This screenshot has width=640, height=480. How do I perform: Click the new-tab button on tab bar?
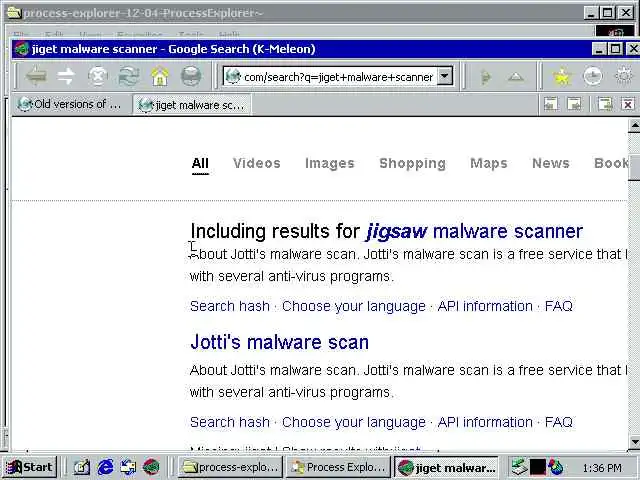[x=605, y=104]
